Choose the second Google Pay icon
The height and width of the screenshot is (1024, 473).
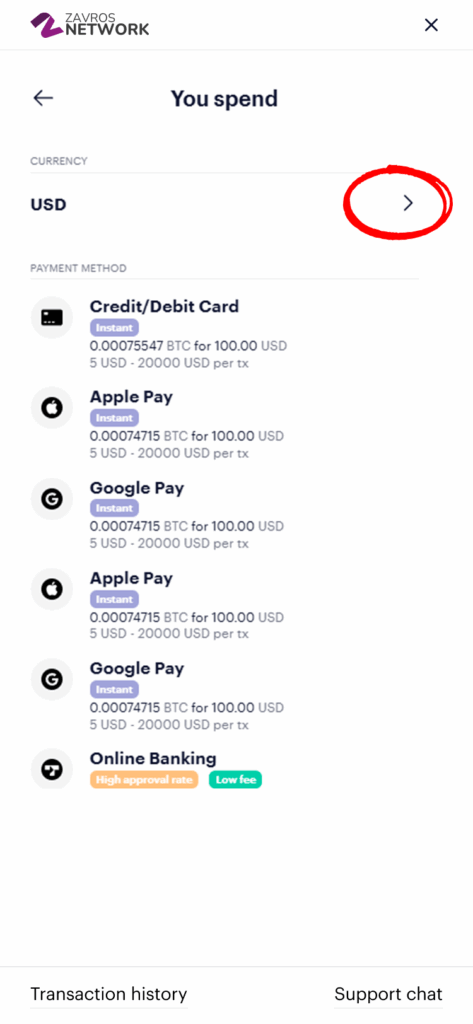[x=52, y=680]
